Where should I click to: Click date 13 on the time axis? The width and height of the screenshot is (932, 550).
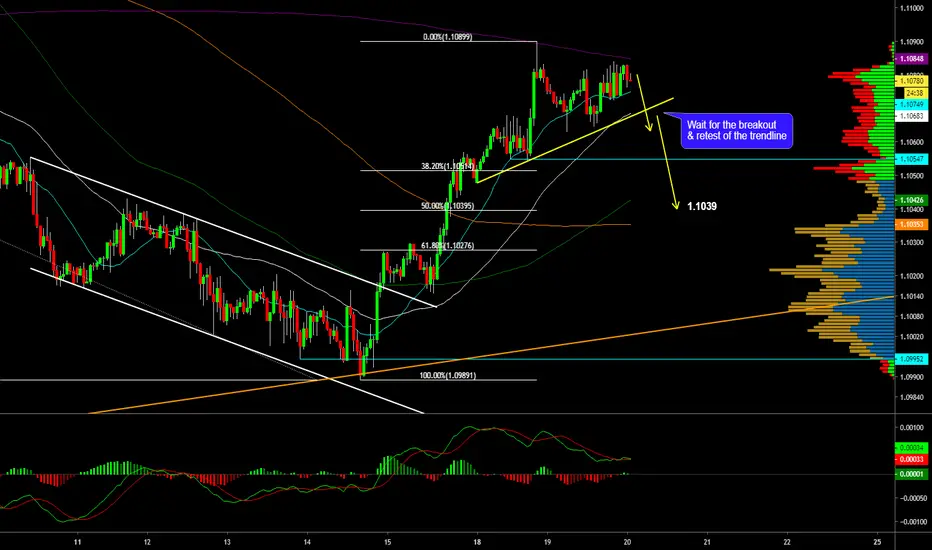[227, 542]
